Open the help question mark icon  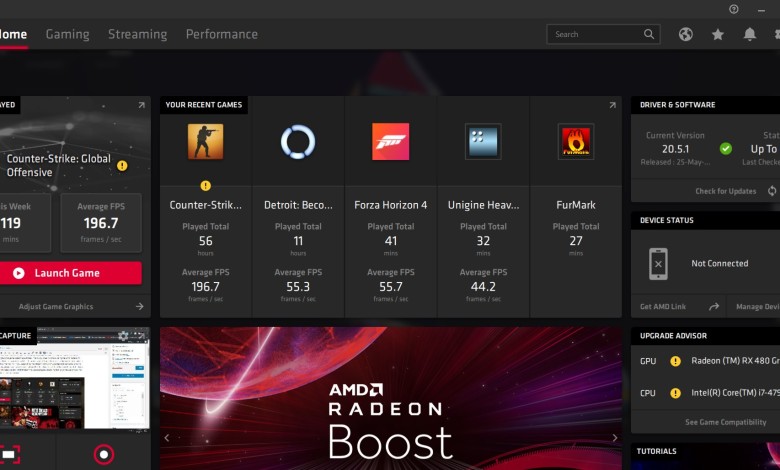[x=734, y=9]
